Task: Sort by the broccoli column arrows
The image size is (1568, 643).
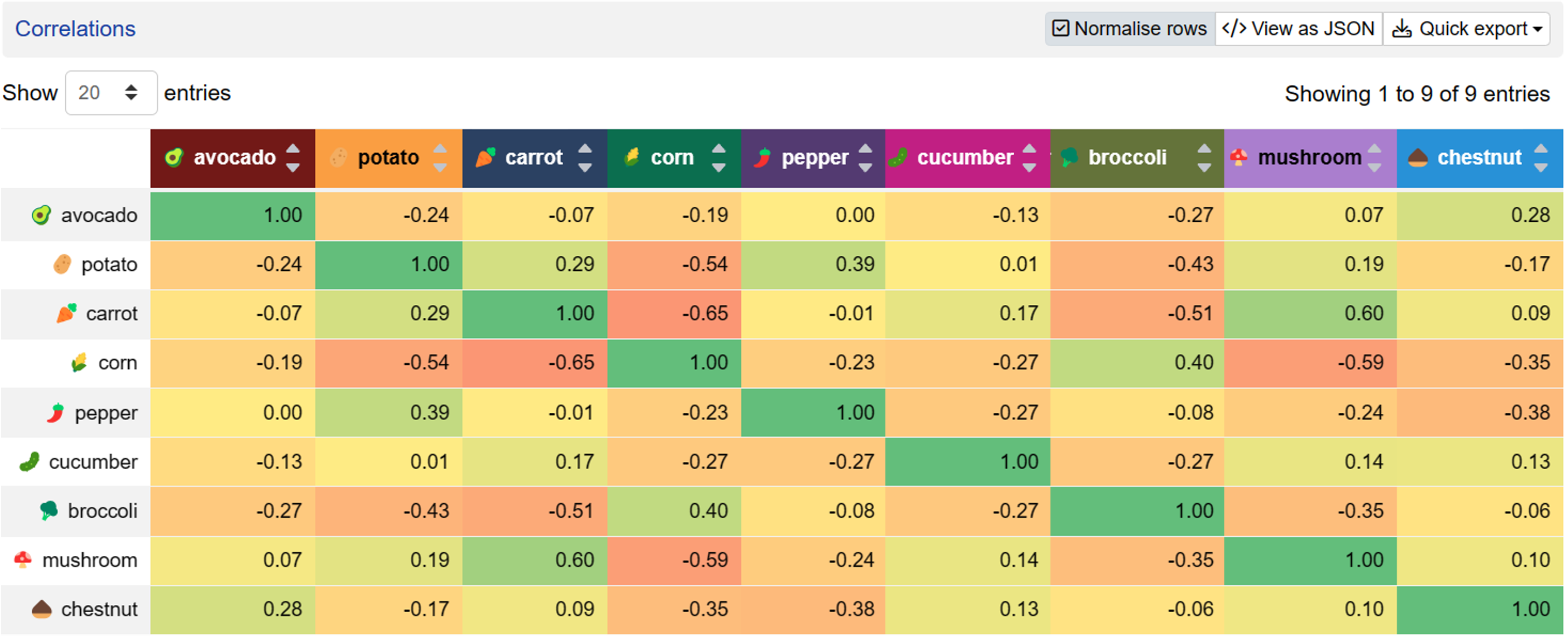Action: click(x=1204, y=158)
